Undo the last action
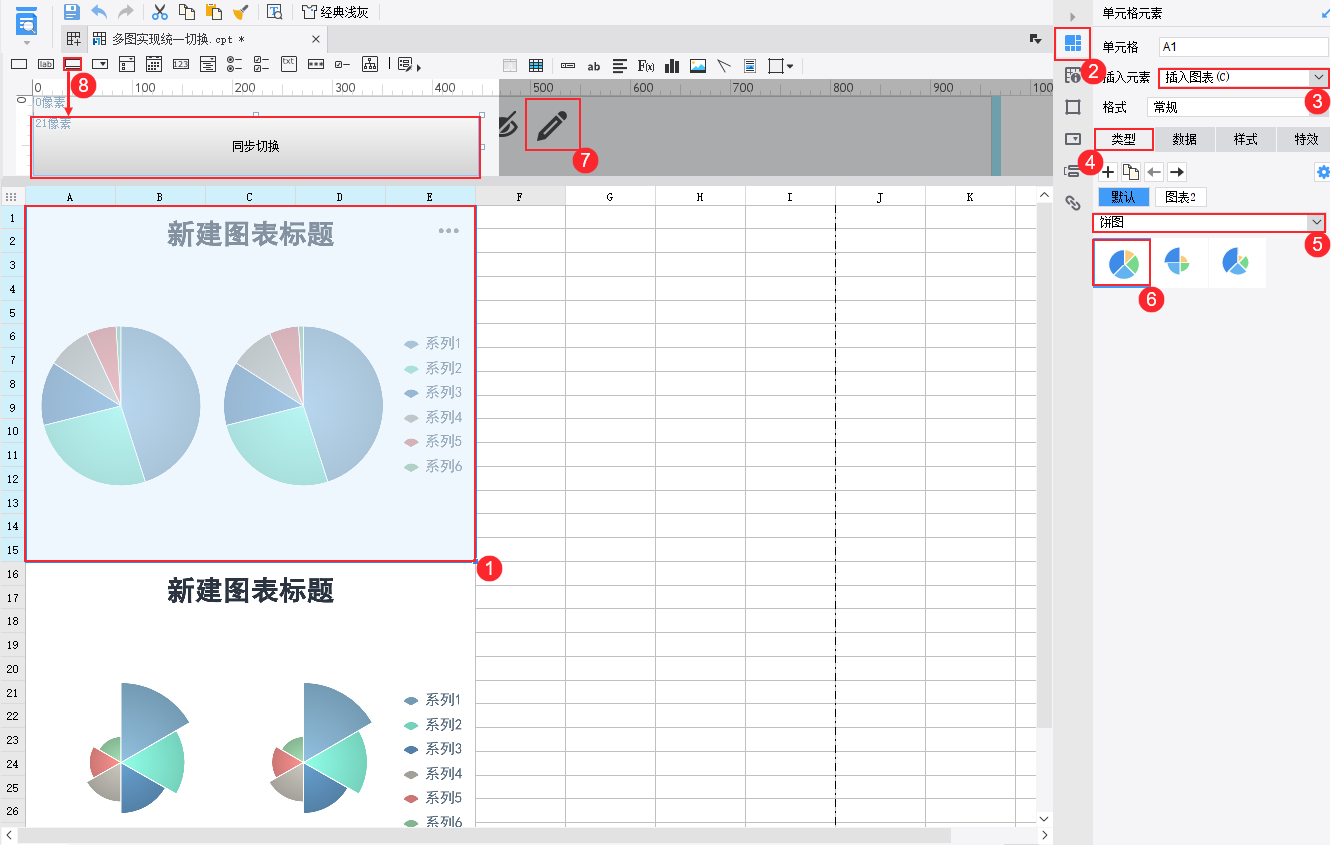This screenshot has height=845, width=1331. click(x=99, y=12)
